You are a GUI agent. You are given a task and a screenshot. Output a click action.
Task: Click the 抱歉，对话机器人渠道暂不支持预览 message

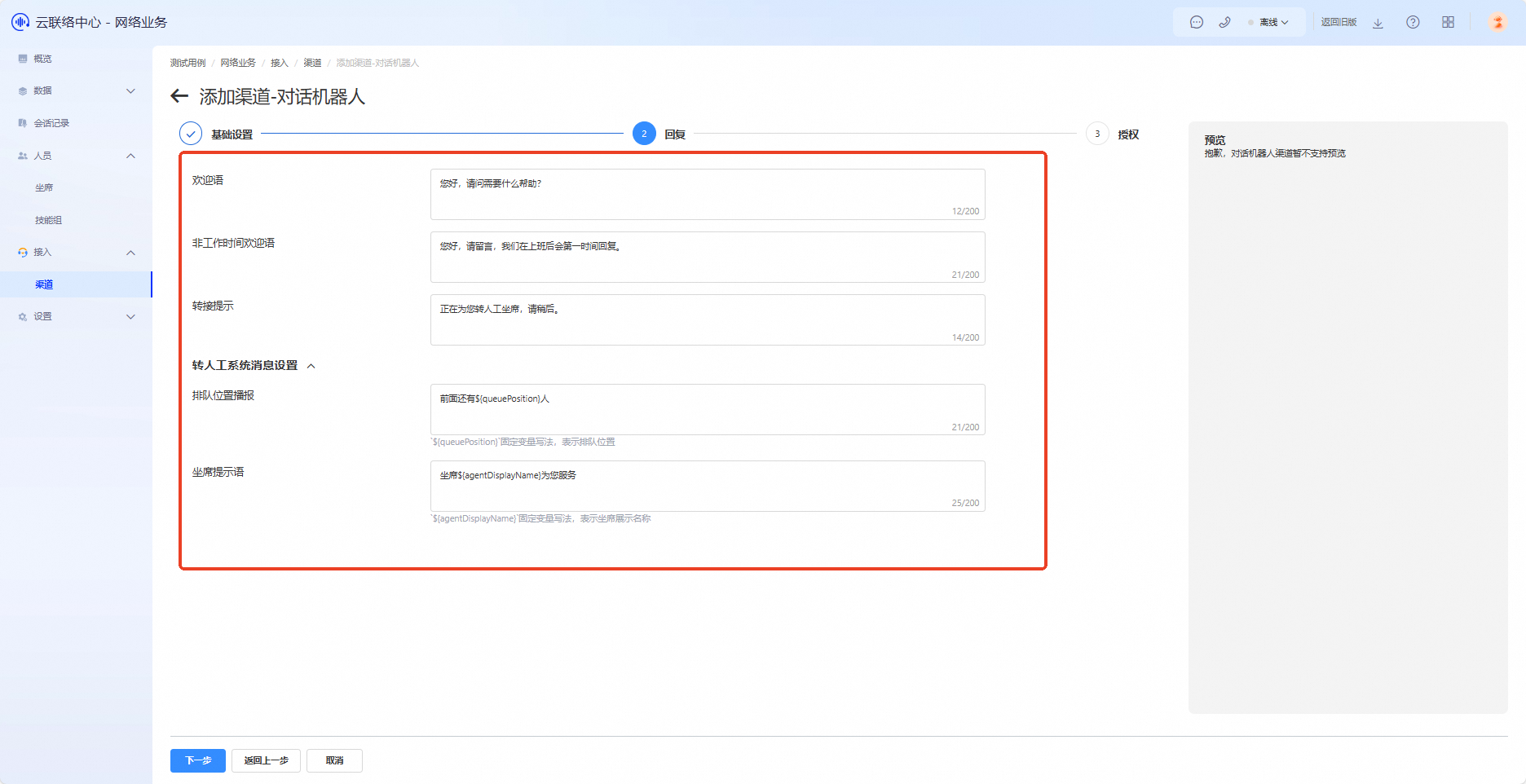(1275, 153)
